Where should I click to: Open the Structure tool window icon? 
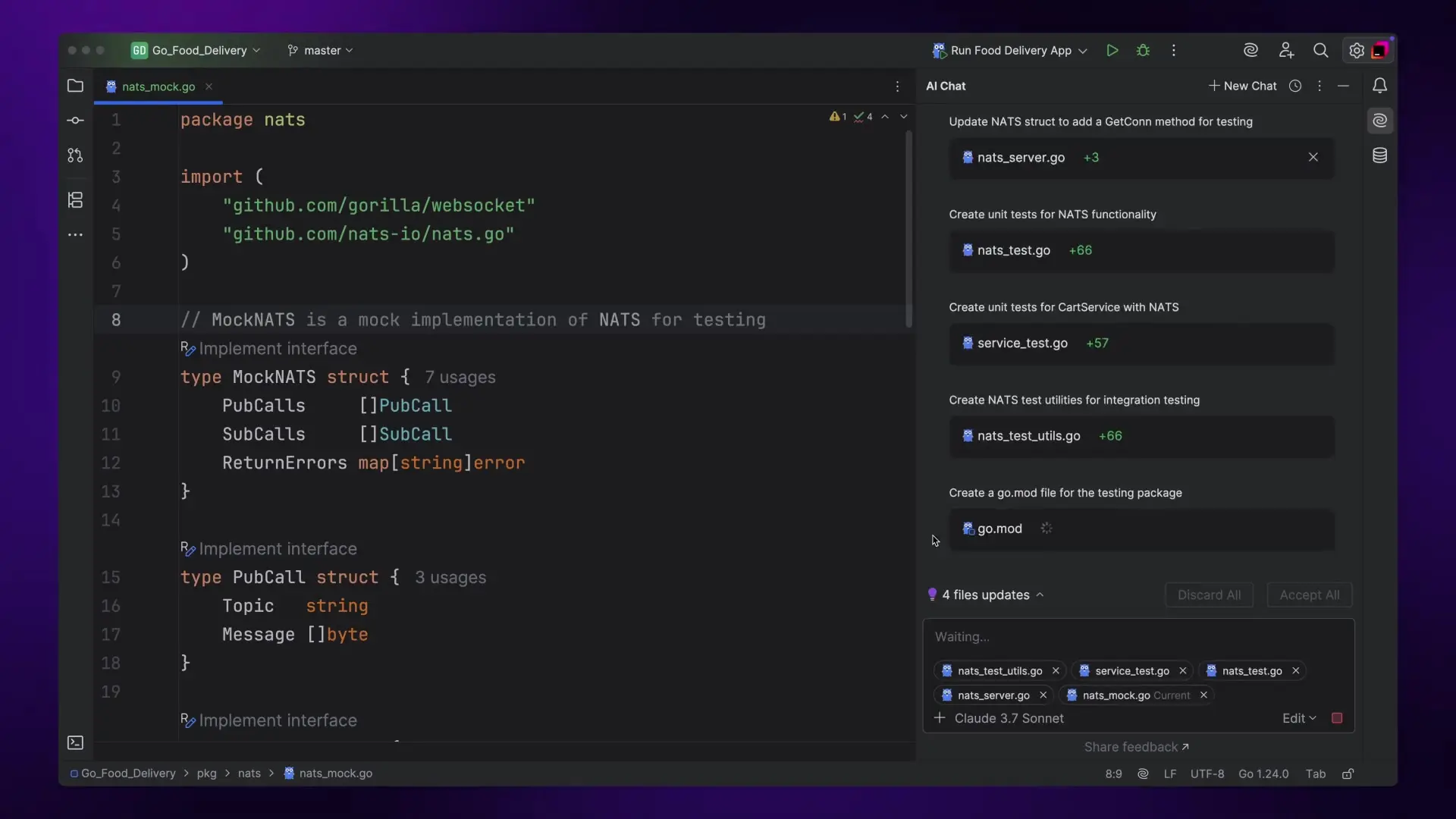point(75,200)
